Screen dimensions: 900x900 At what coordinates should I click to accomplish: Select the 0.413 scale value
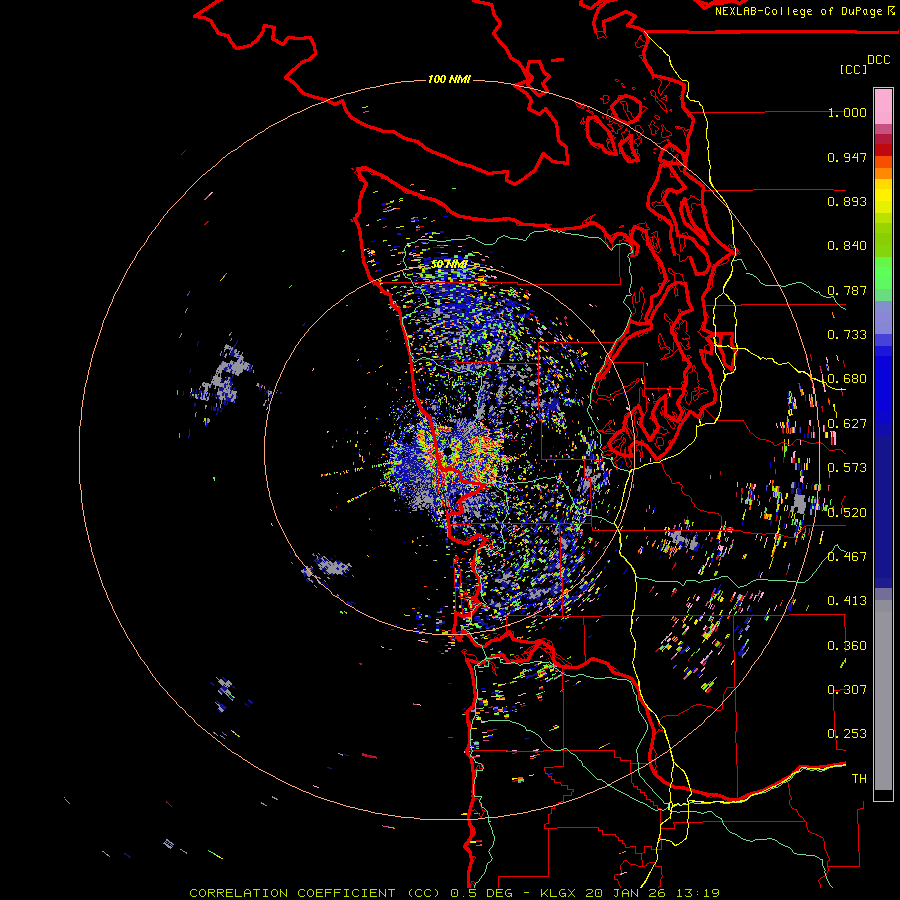[847, 601]
